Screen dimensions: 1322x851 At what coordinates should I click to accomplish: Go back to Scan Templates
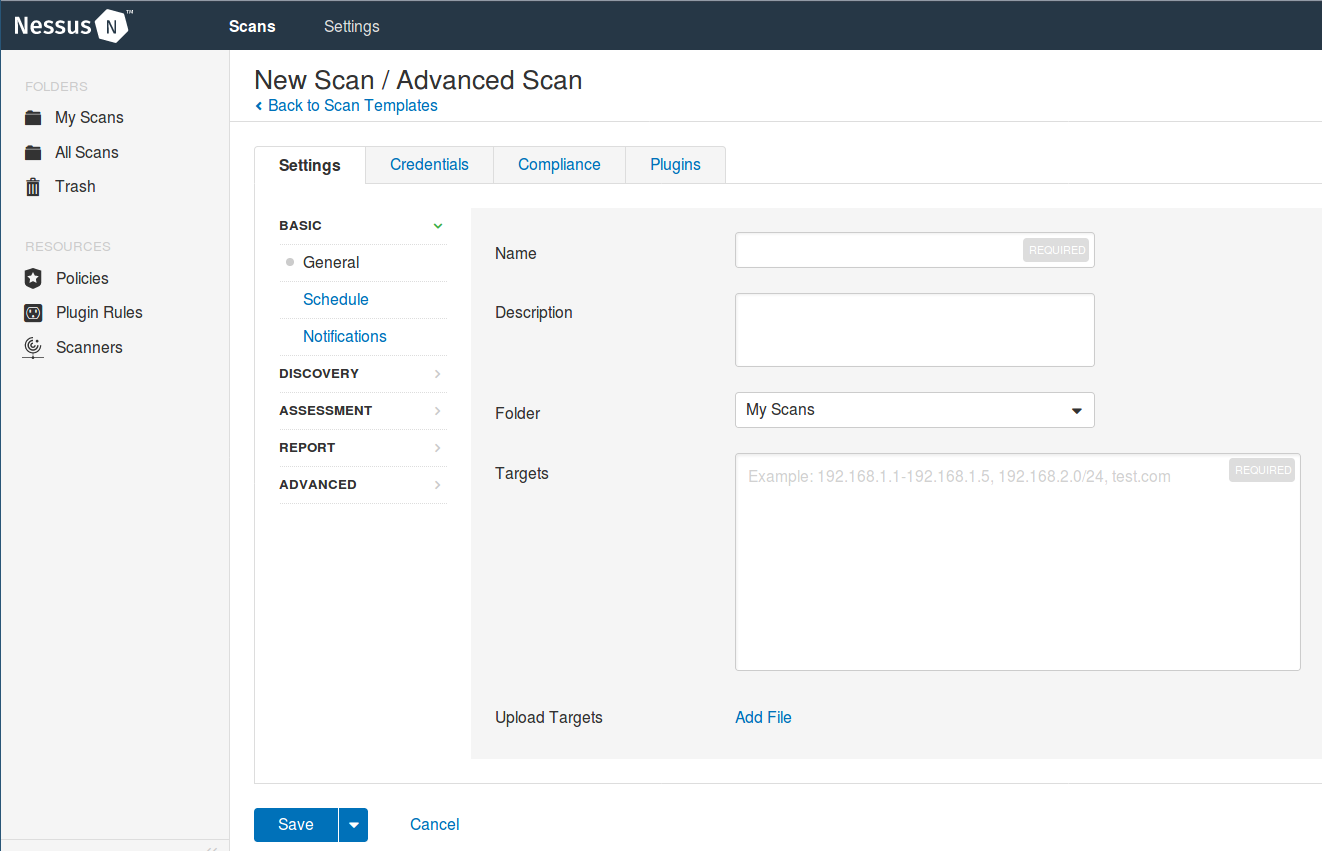click(x=346, y=106)
